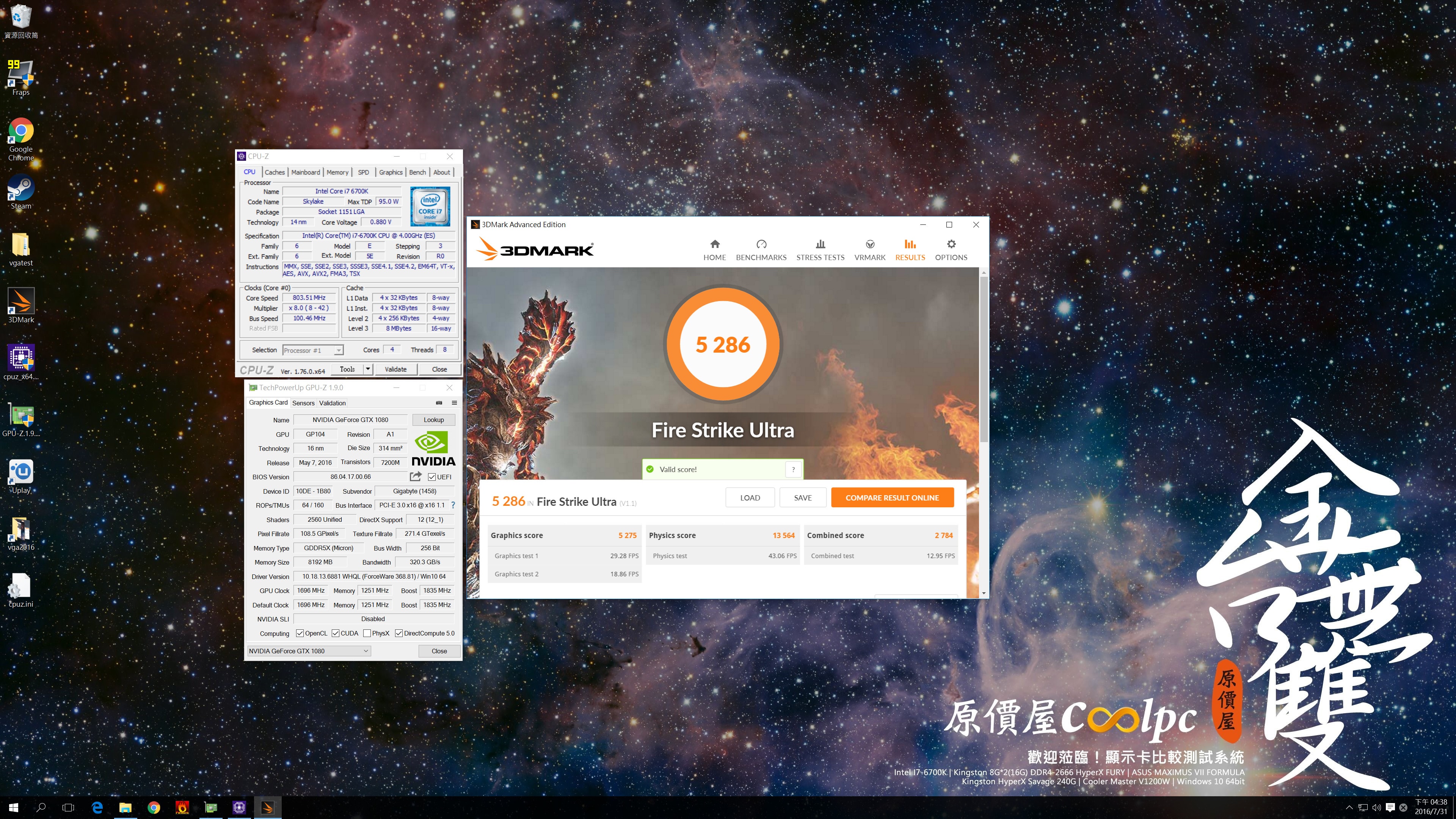Open the VRMARK section in 3DMark
1456x819 pixels.
coord(870,250)
